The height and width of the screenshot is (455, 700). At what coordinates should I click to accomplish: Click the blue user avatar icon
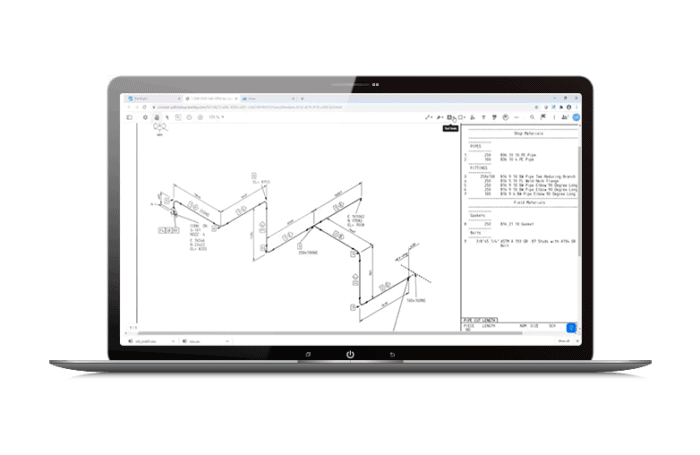[575, 117]
